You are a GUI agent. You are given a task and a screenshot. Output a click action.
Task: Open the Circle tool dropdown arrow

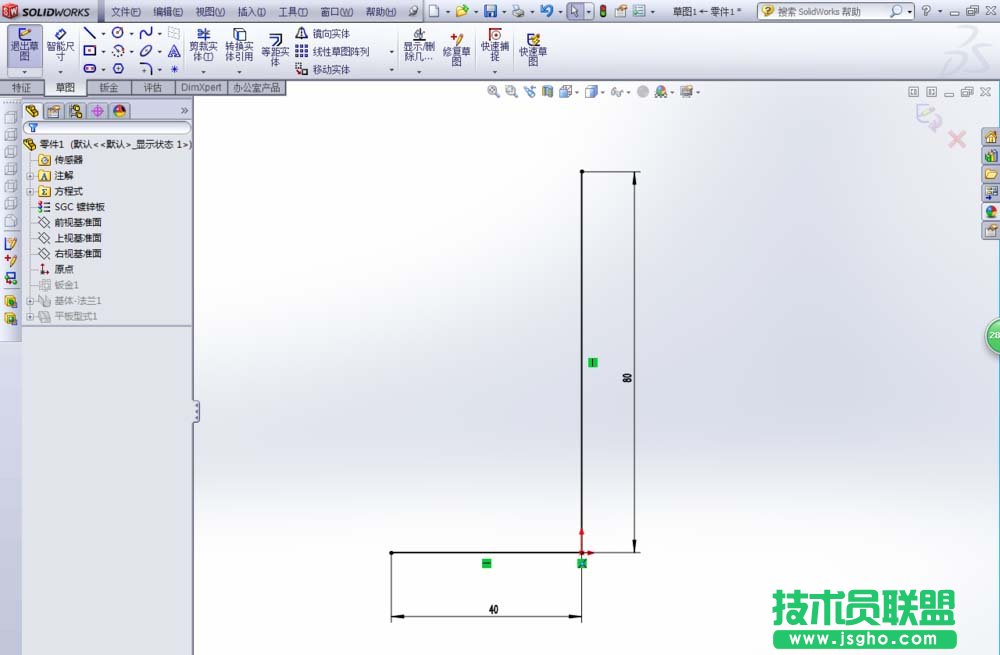point(131,34)
